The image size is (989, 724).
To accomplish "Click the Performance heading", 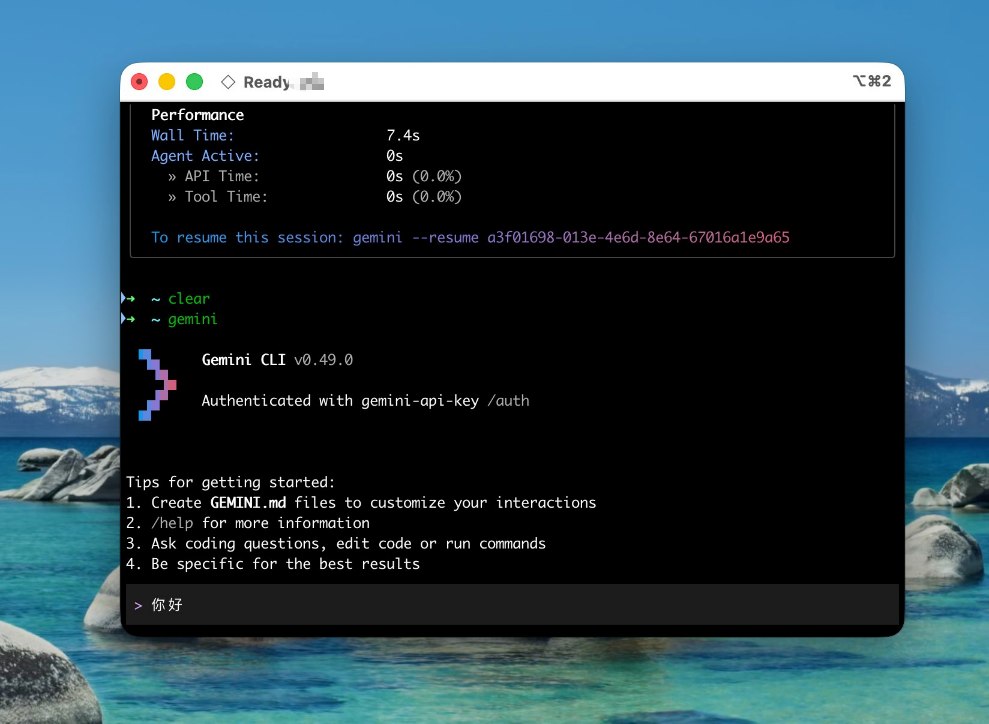I will [197, 115].
